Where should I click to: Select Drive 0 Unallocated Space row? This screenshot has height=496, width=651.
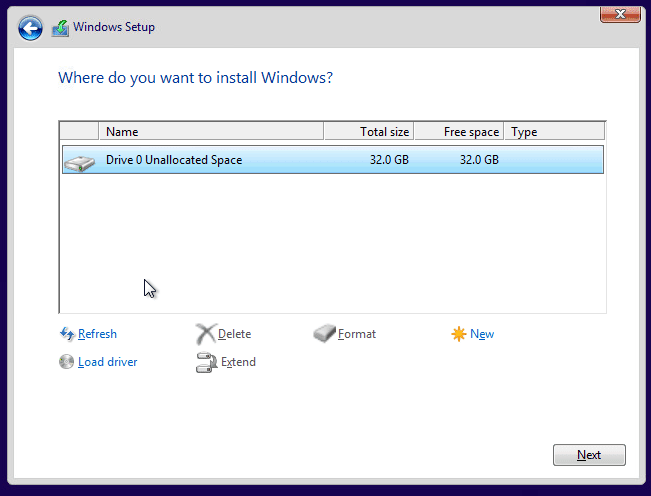click(x=333, y=160)
